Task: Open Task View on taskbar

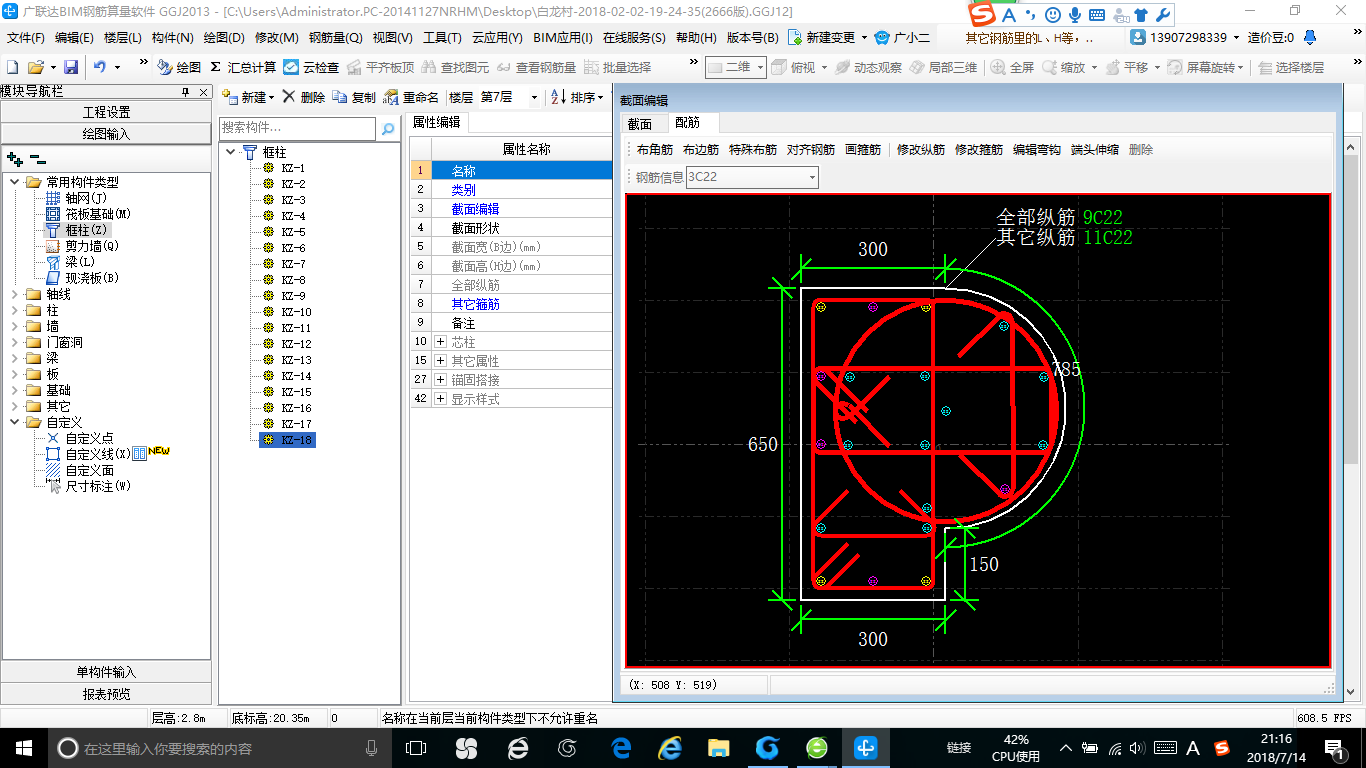Action: (416, 748)
